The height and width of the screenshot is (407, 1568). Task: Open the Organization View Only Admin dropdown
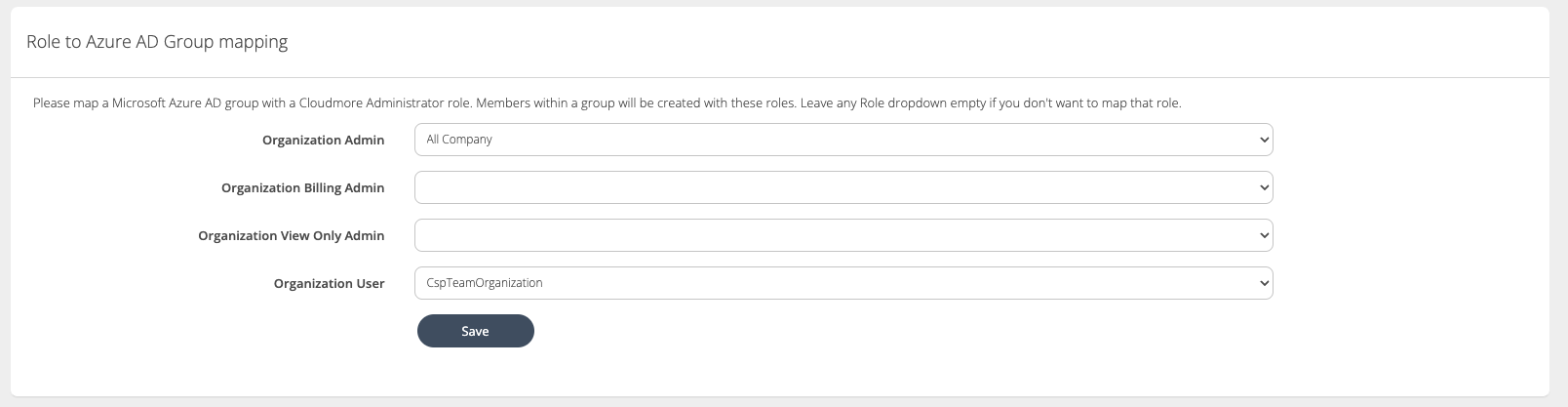843,235
